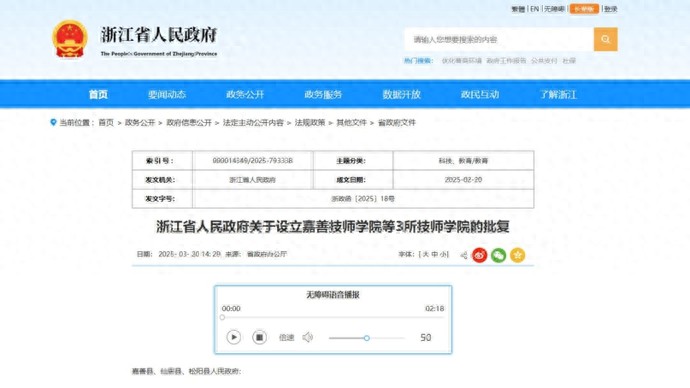The height and width of the screenshot is (388, 690).
Task: Mute audio with the speaker icon
Action: [x=308, y=337]
